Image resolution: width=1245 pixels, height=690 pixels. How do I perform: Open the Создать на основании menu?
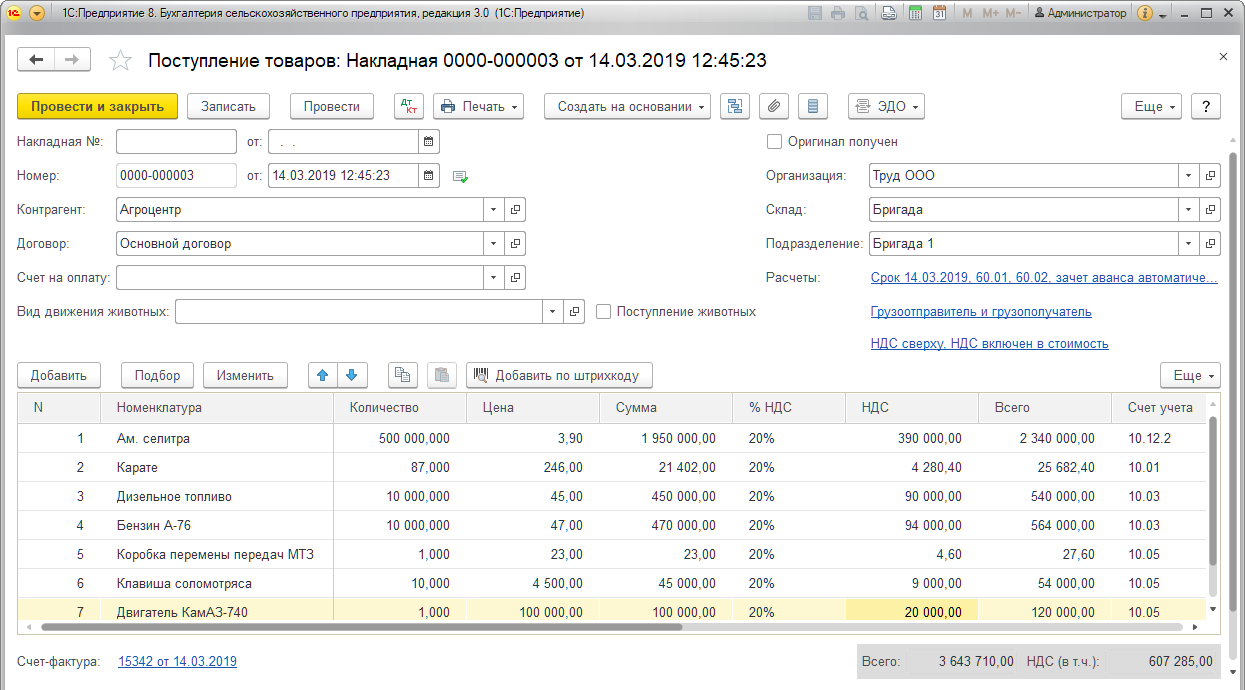(628, 107)
